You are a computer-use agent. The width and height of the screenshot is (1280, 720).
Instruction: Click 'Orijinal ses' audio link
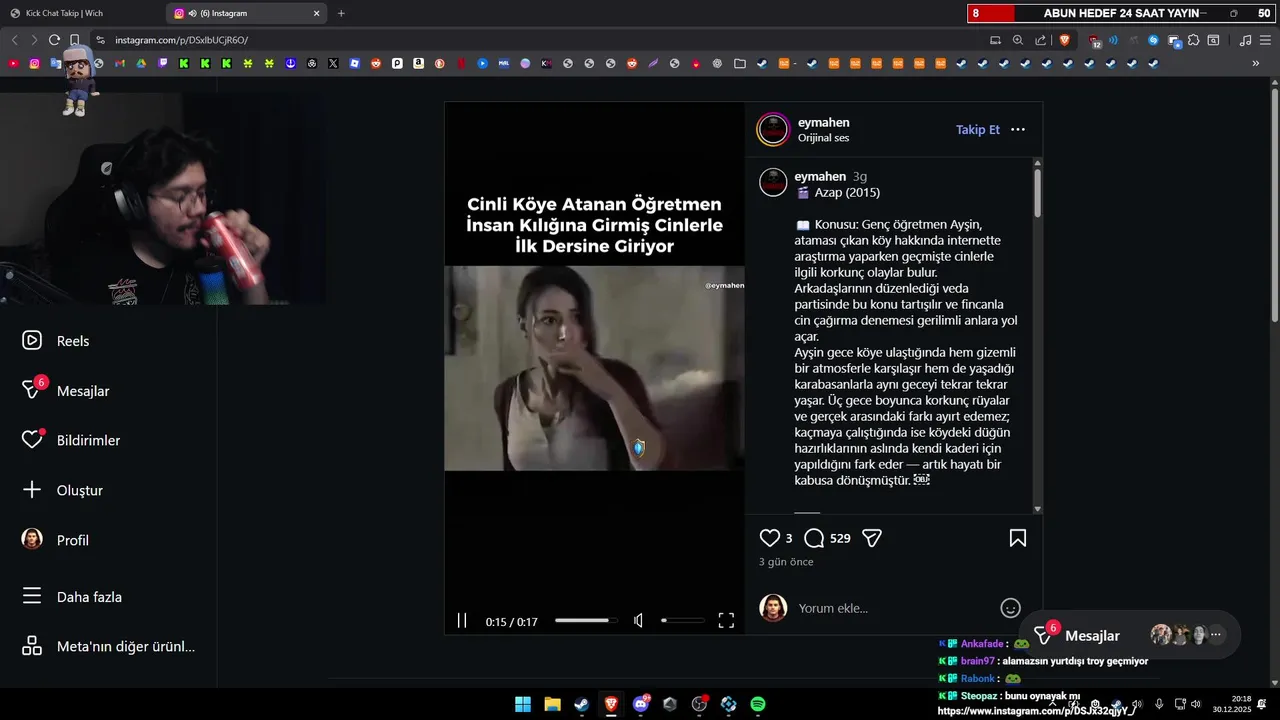823,138
